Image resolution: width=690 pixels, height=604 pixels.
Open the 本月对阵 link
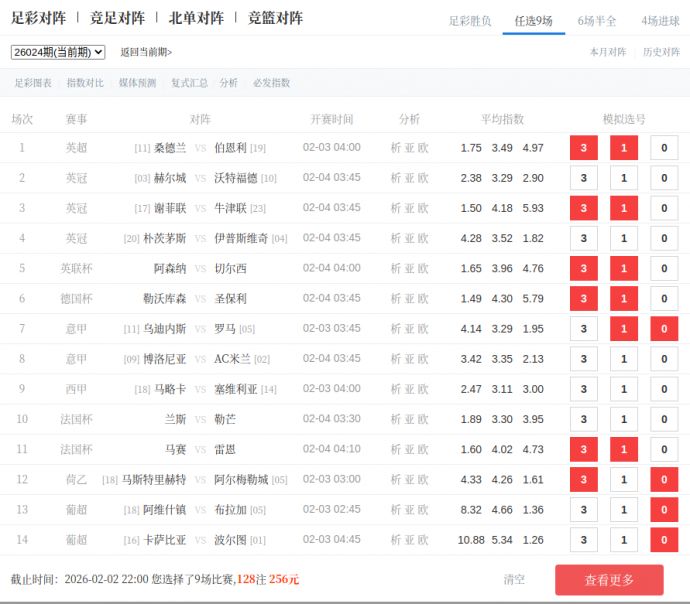tap(608, 52)
